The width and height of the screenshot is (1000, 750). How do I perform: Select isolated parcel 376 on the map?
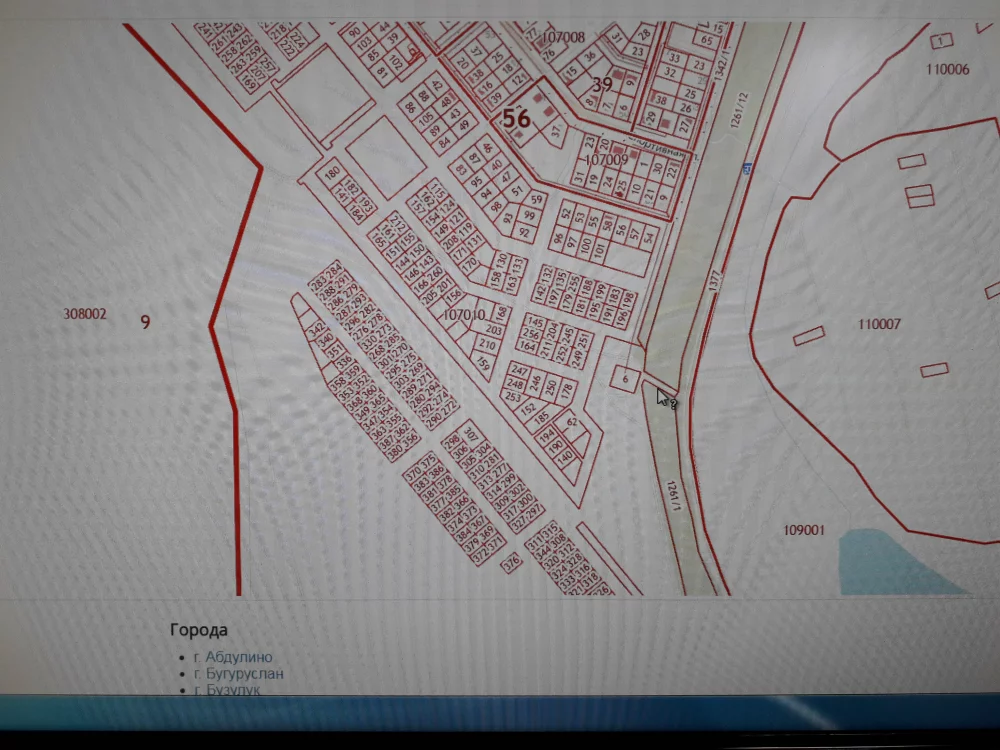pyautogui.click(x=512, y=566)
